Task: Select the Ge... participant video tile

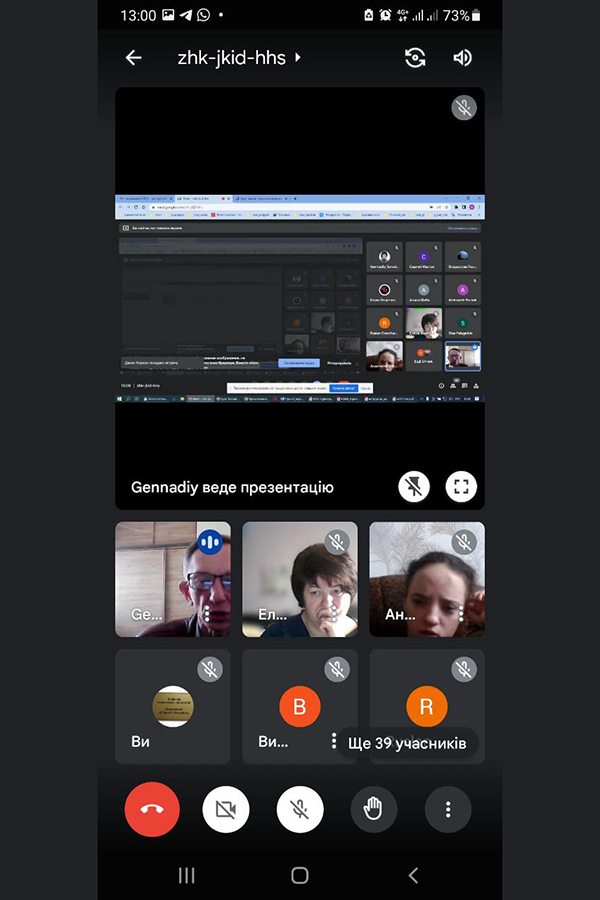Action: pos(173,579)
